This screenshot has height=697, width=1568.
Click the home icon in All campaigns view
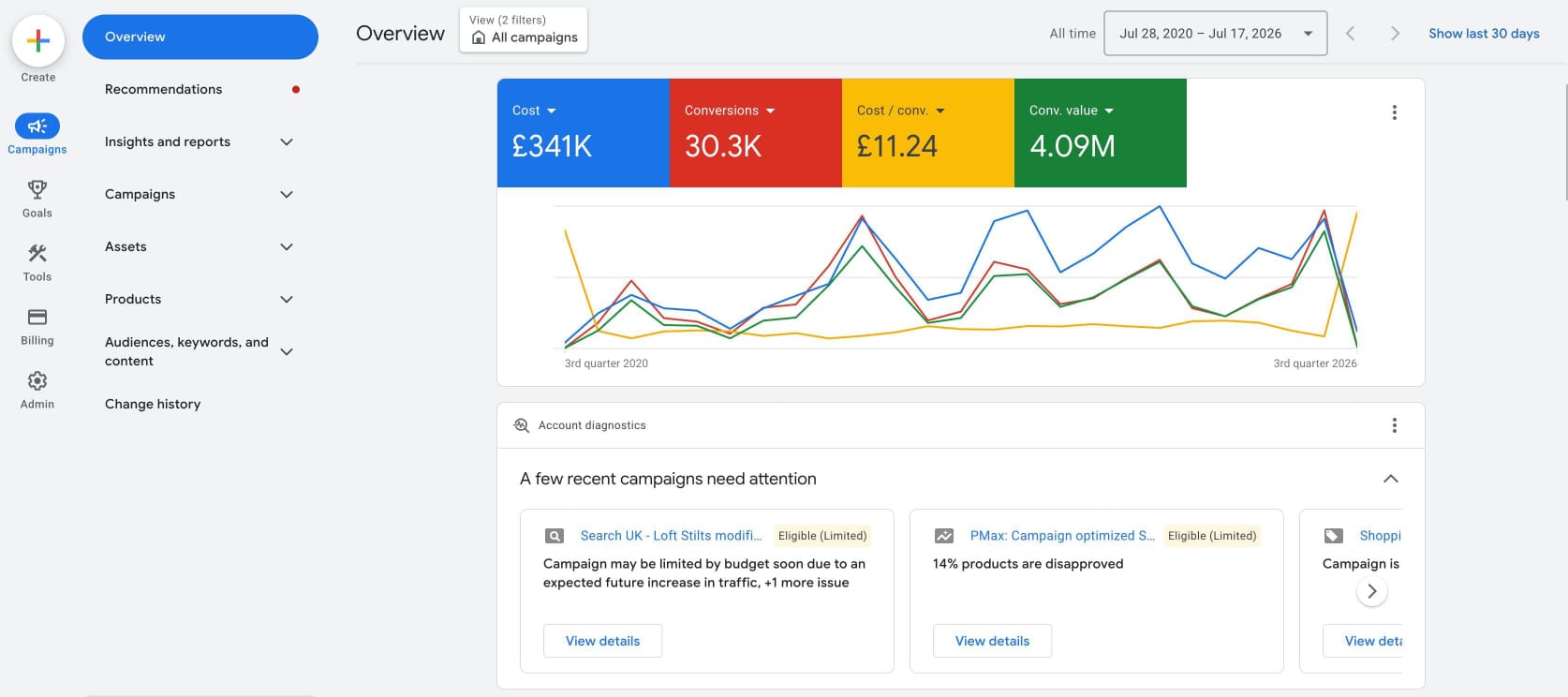[479, 37]
